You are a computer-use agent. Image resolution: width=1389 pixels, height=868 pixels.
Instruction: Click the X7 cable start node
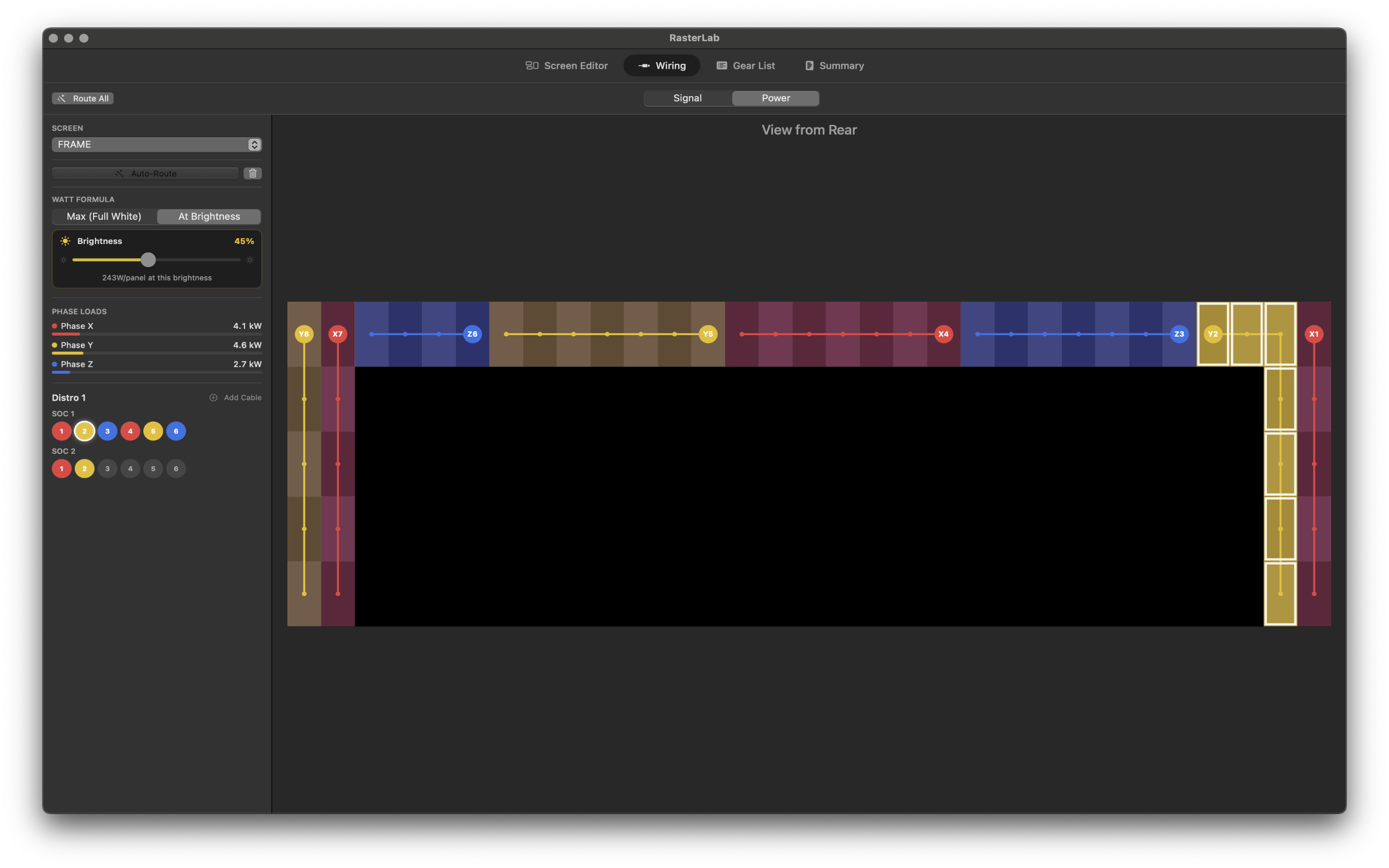pos(338,334)
